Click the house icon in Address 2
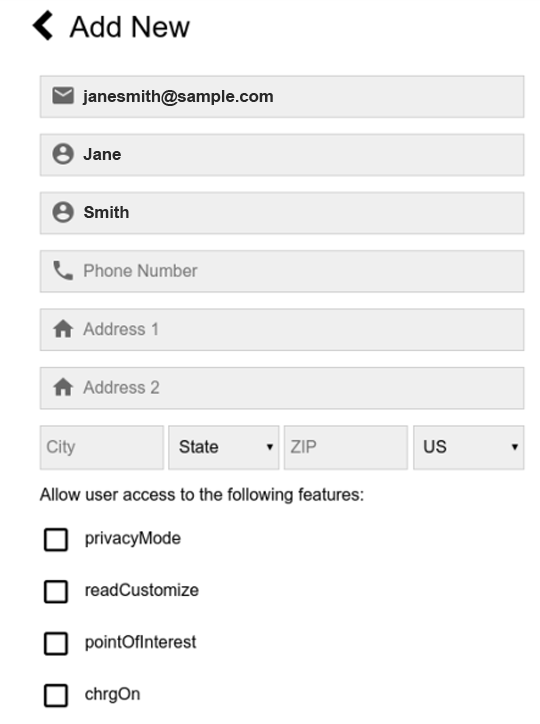The width and height of the screenshot is (540, 724). tap(63, 387)
